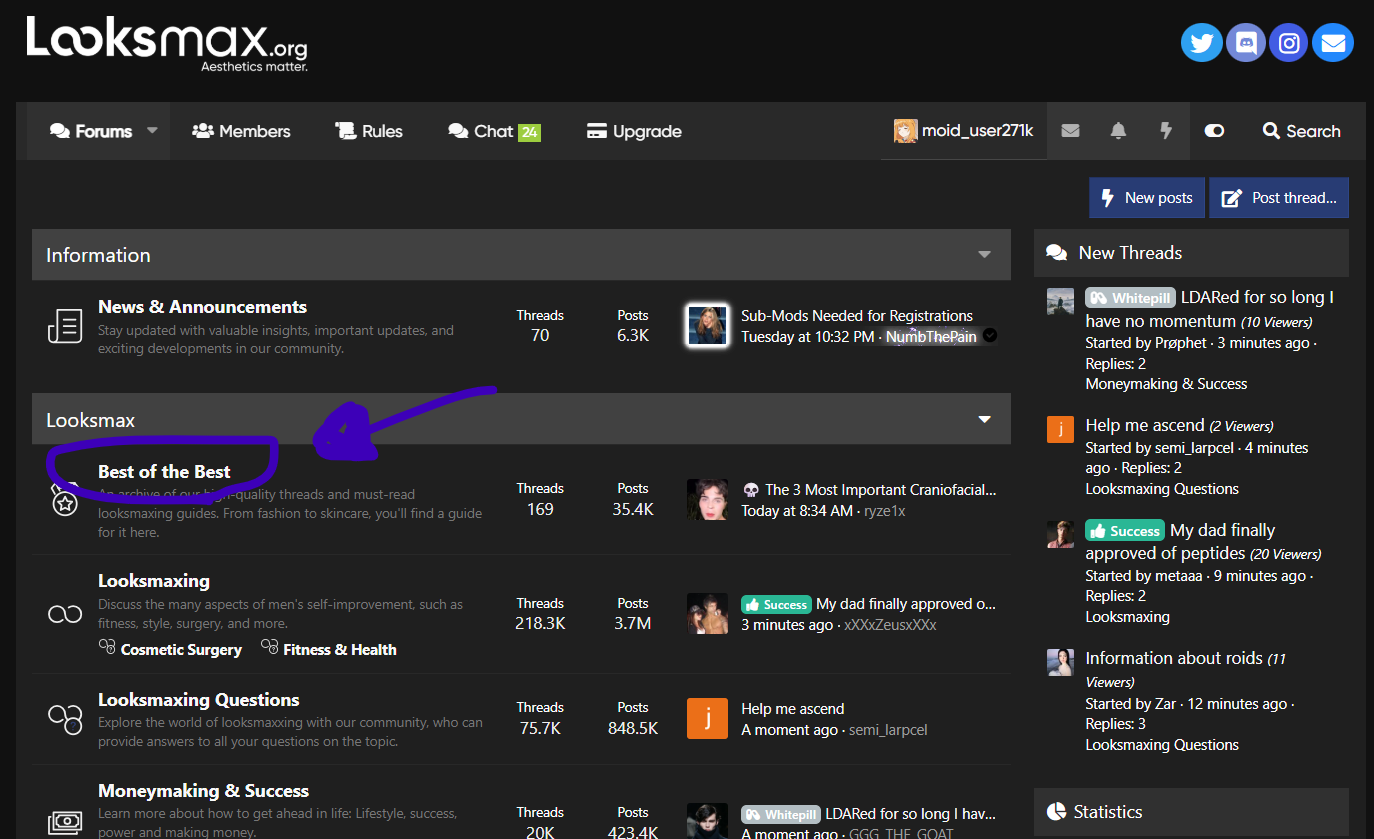Open the Chat tab
1374x839 pixels.
(494, 131)
